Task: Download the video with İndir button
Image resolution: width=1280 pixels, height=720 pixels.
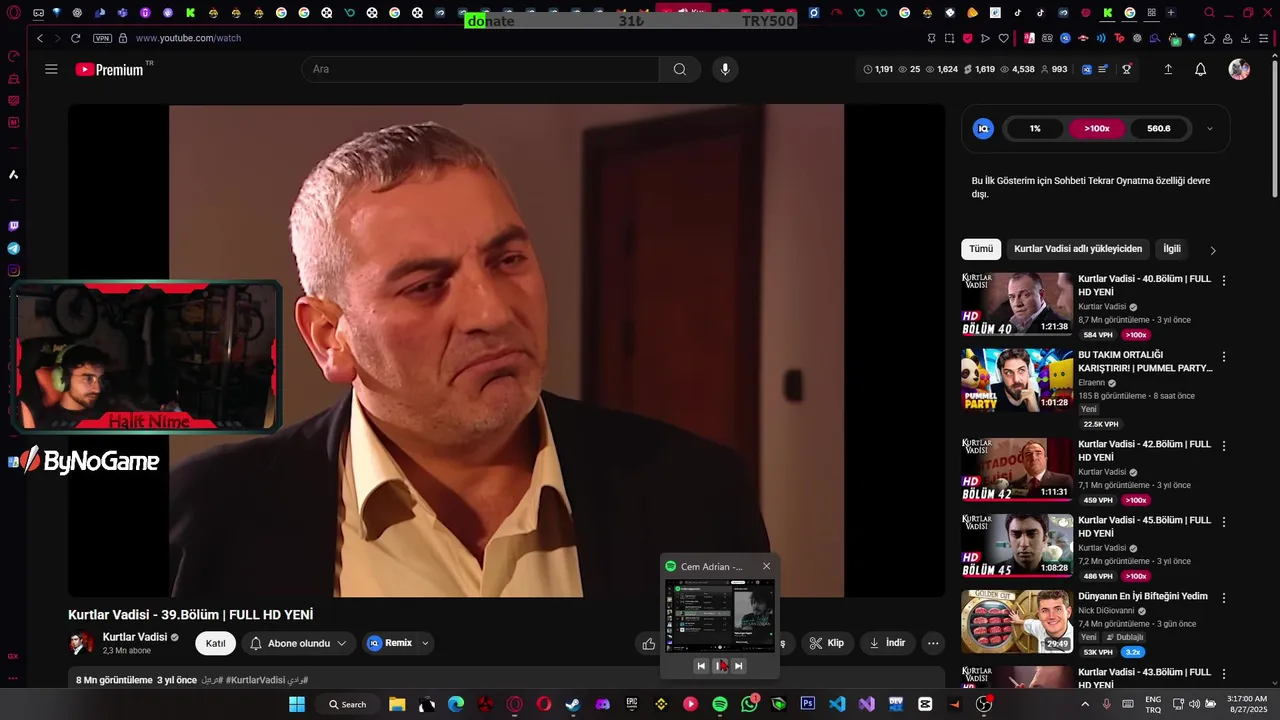Action: coord(887,643)
